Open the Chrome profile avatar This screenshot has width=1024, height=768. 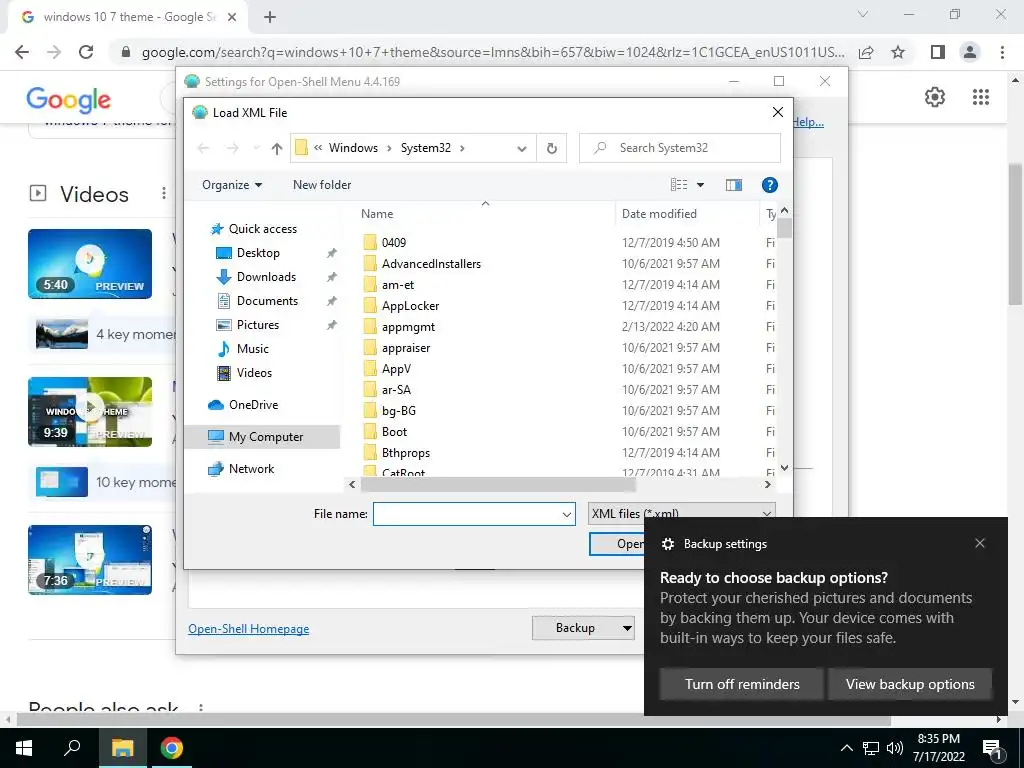(970, 52)
